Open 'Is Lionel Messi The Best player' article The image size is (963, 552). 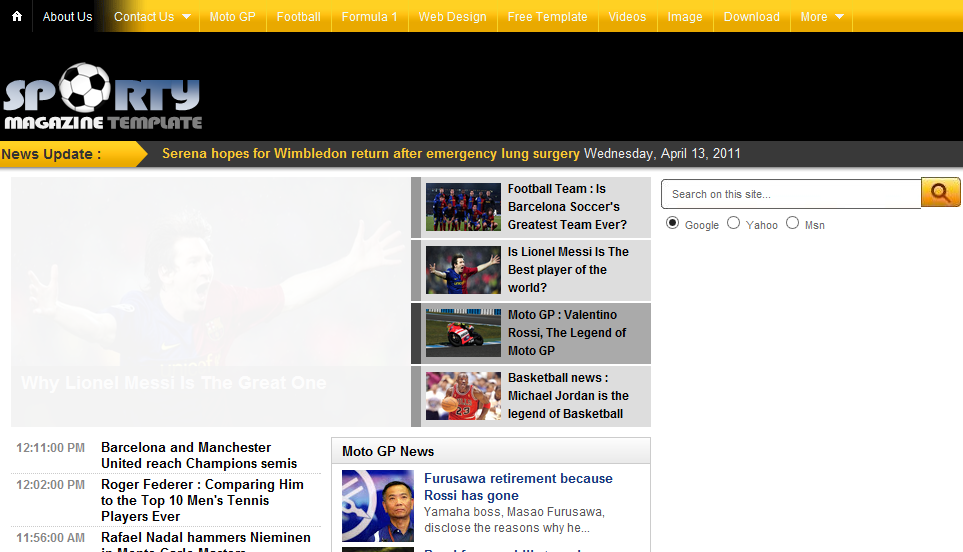pos(568,270)
